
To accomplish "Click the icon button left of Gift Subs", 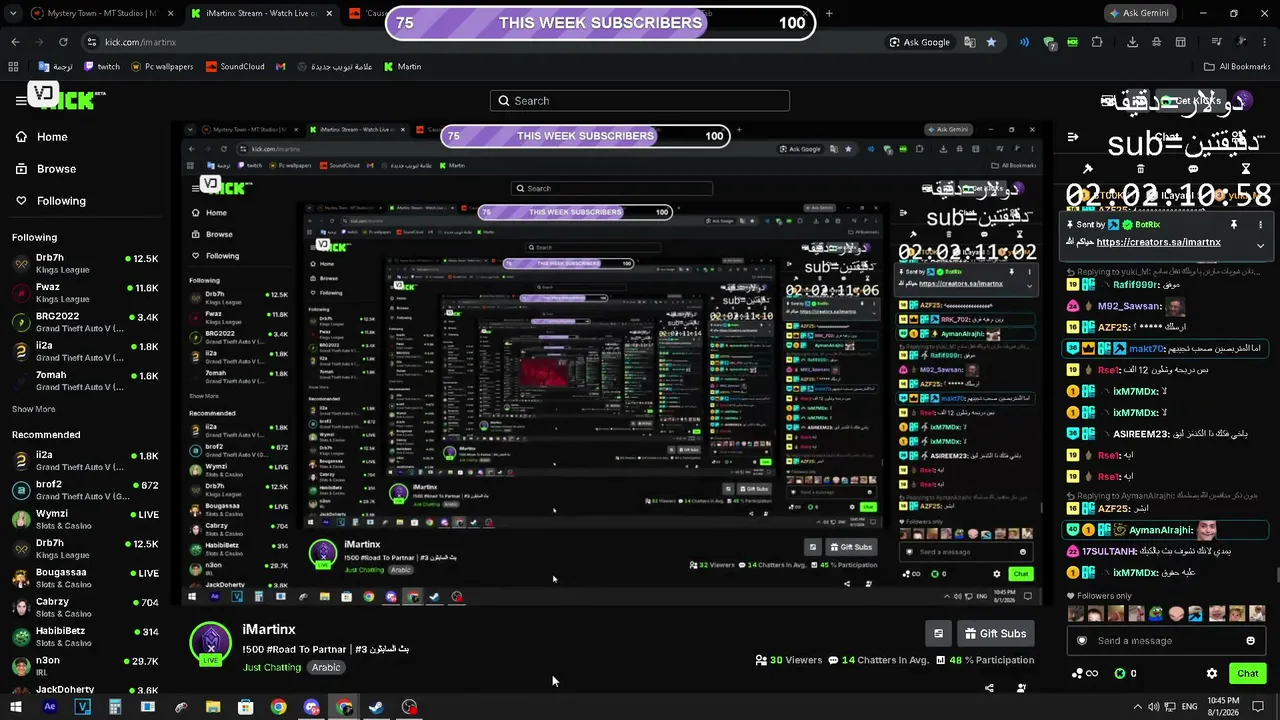I will click(938, 633).
